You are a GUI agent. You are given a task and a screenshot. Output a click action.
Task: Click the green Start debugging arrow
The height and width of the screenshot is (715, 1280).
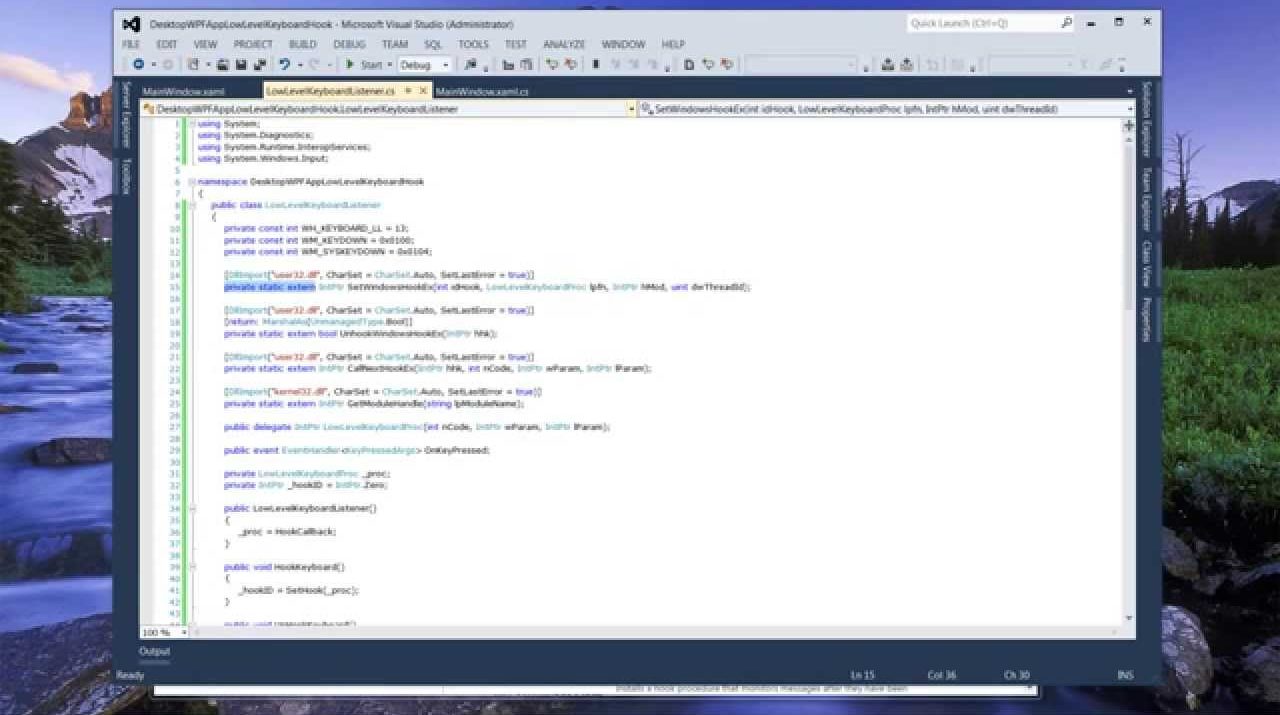click(x=350, y=65)
